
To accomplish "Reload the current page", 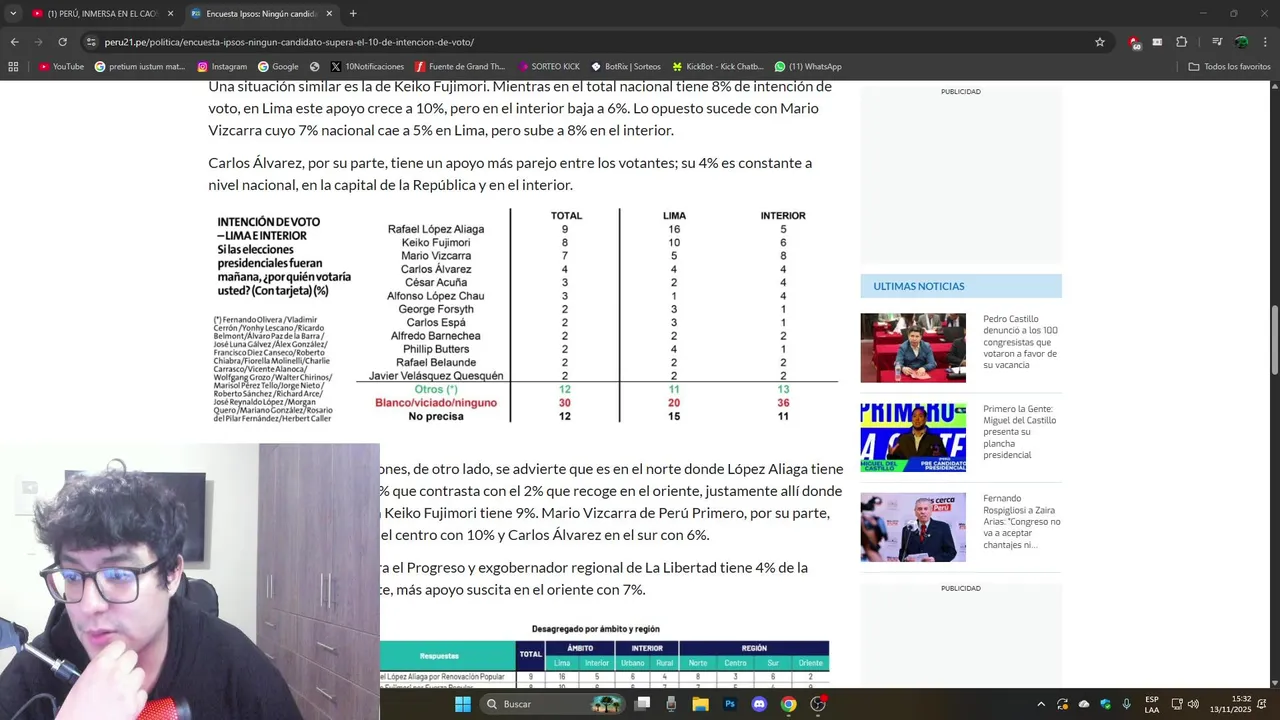I will (62, 42).
